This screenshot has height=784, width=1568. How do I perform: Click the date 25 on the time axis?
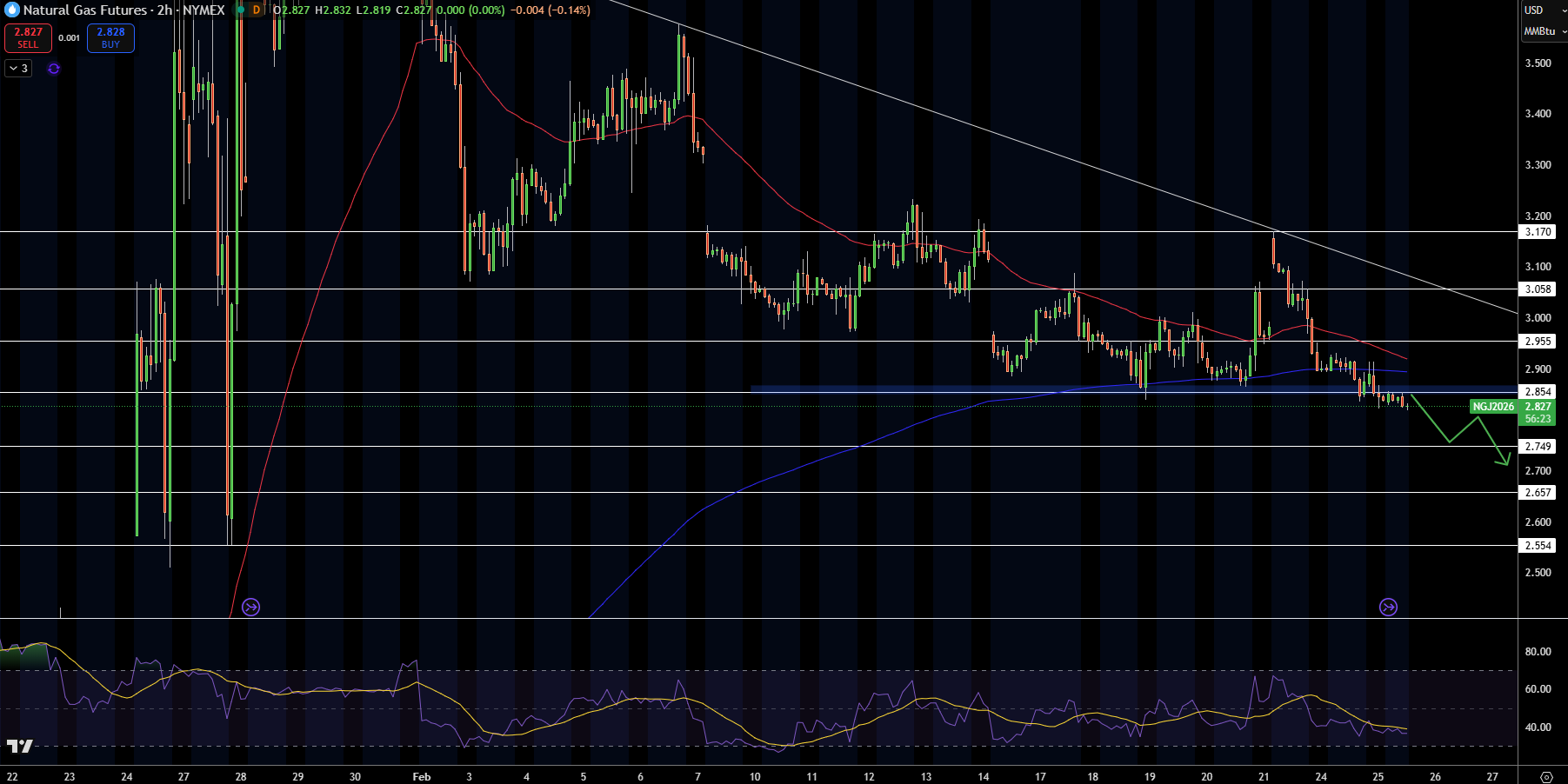pos(1378,776)
